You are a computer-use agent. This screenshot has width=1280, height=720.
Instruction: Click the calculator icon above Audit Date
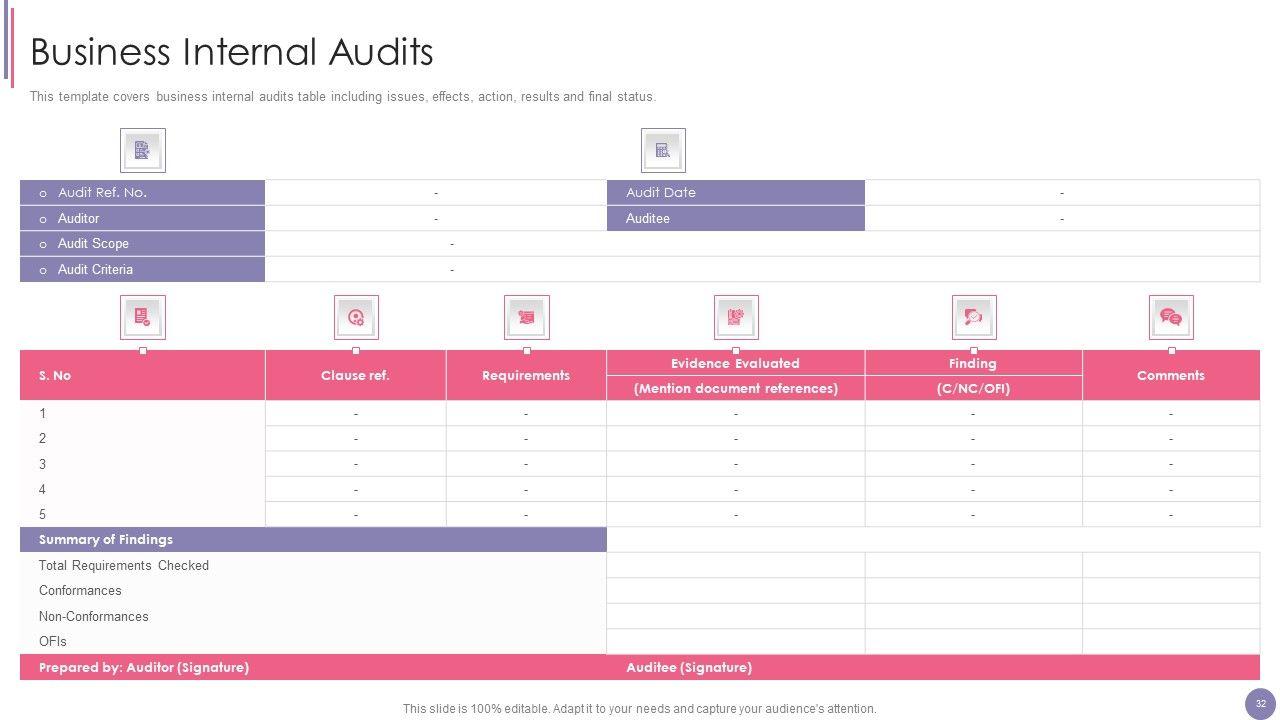coord(662,151)
